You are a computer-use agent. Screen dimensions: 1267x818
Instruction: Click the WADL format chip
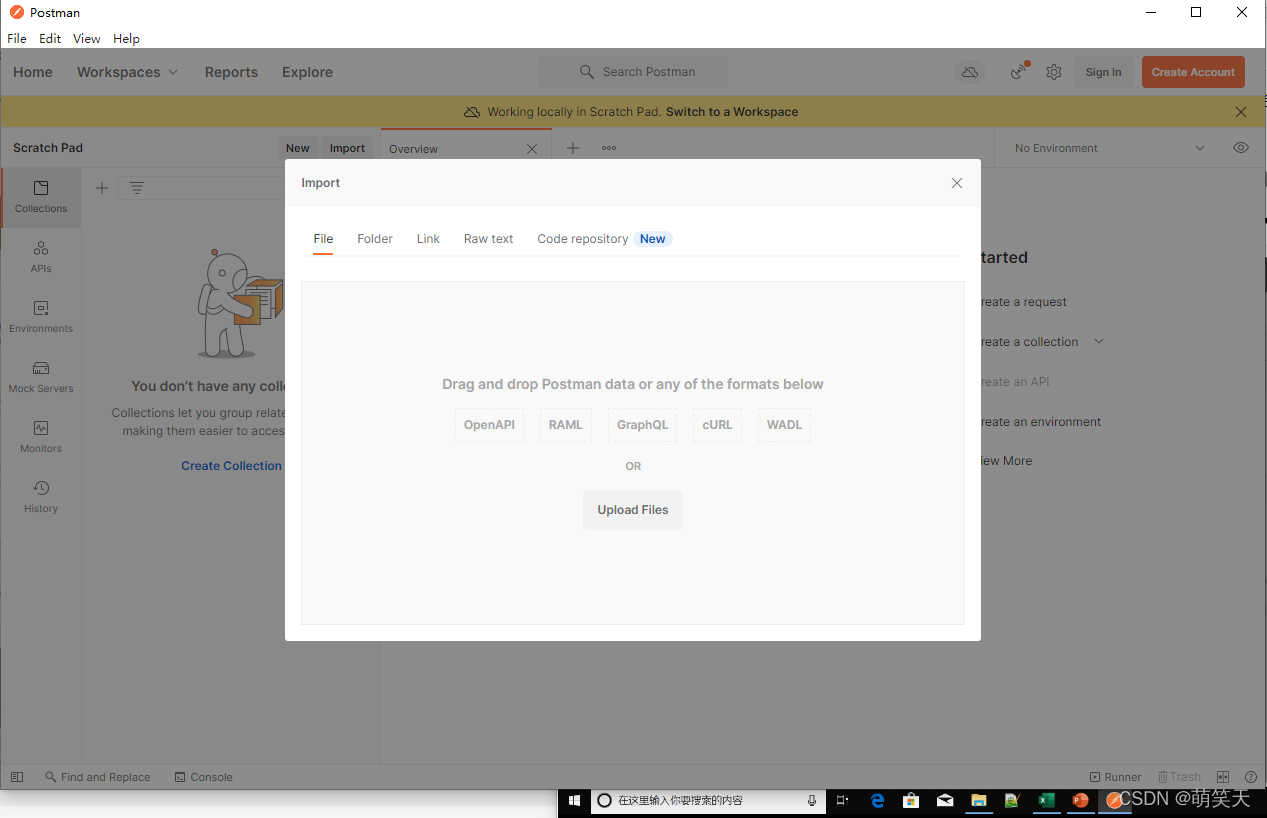(x=784, y=425)
